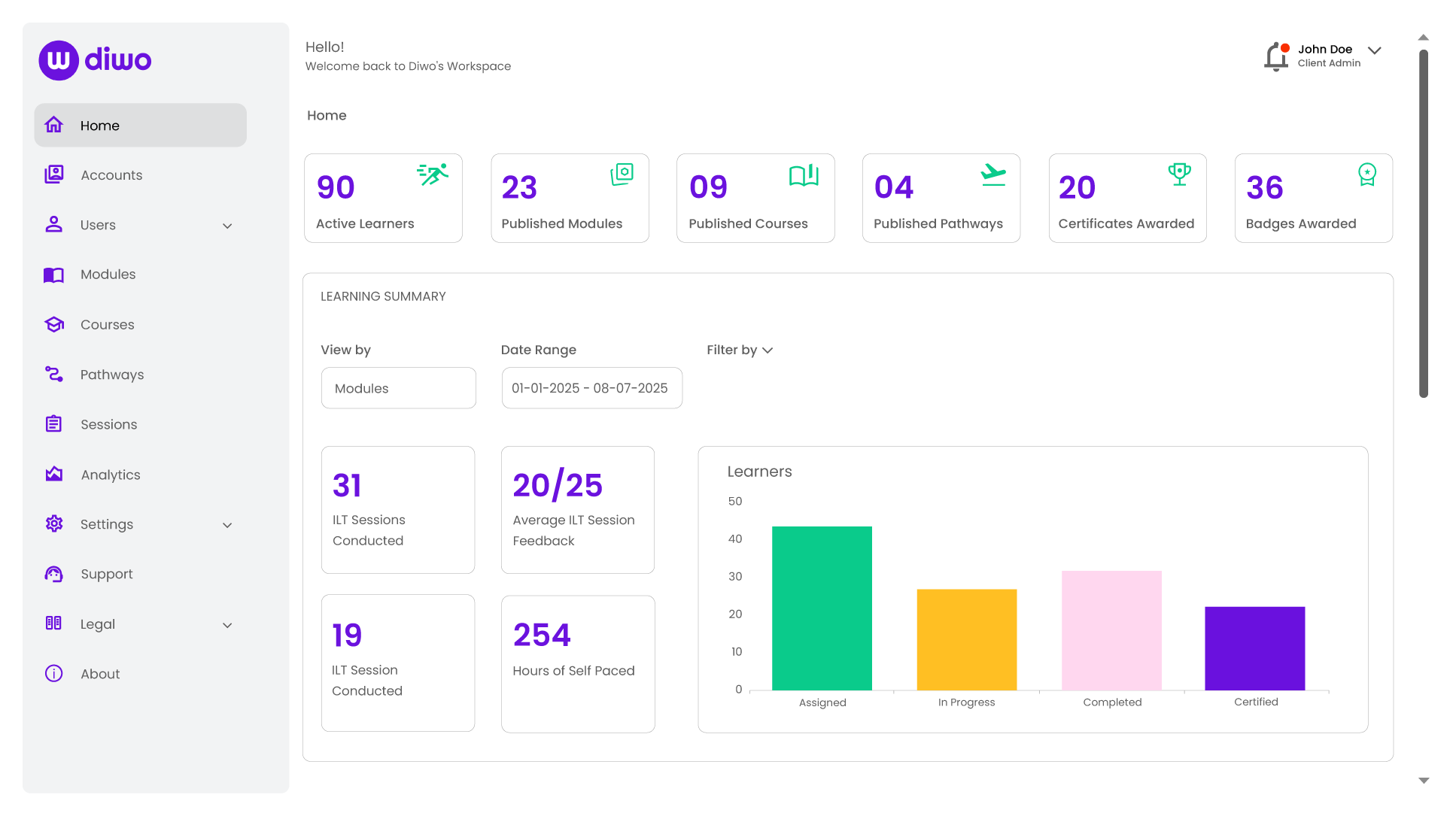This screenshot has width=1456, height=816.
Task: Open the Filter by dropdown
Action: [x=740, y=350]
